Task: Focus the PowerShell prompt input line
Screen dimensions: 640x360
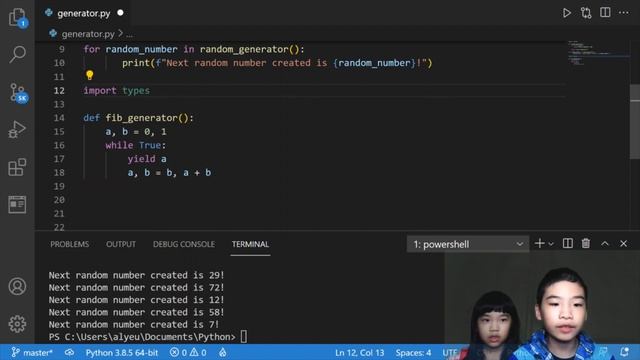Action: coord(148,337)
